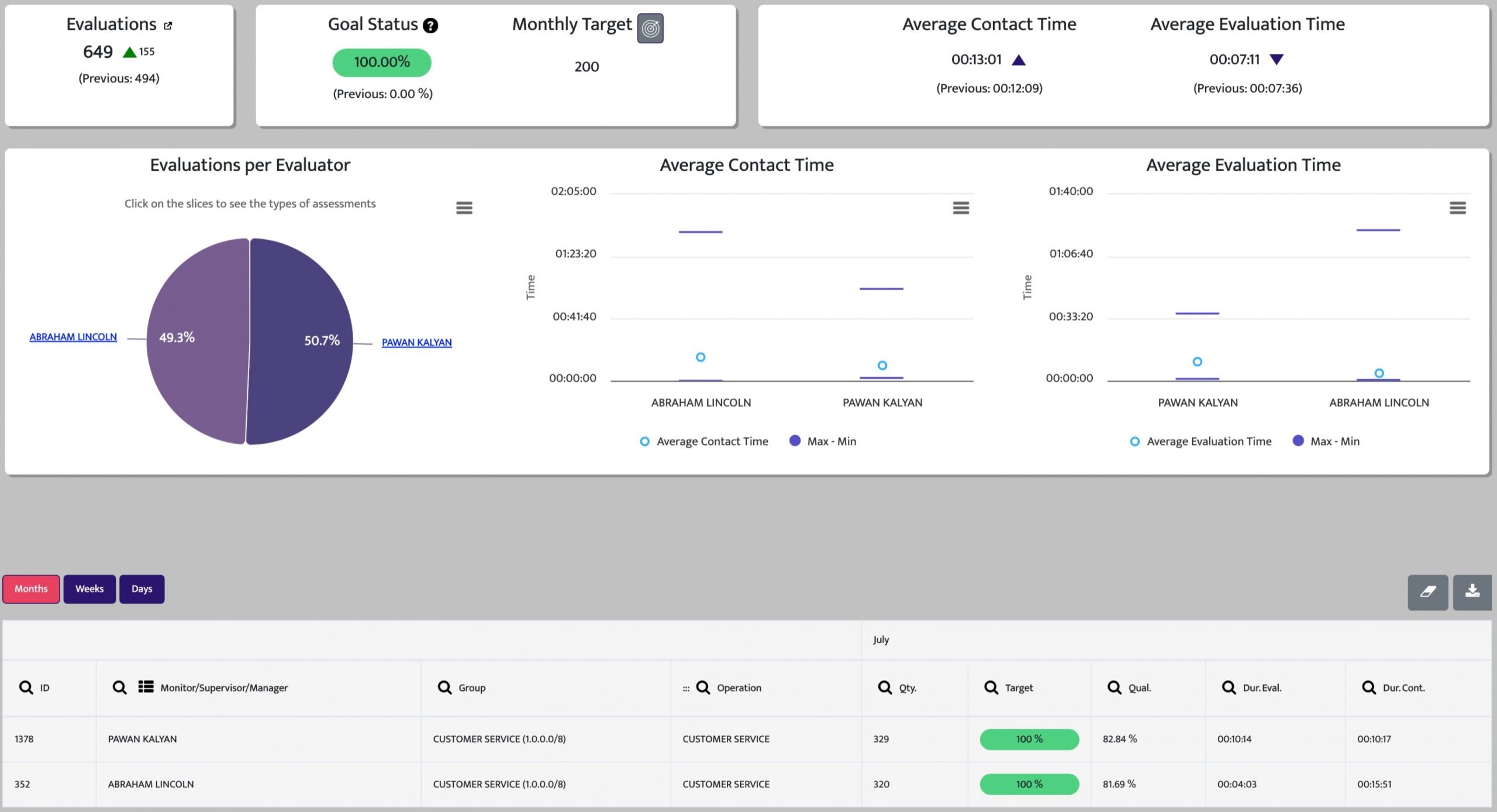Switch to the Days view

pos(141,589)
